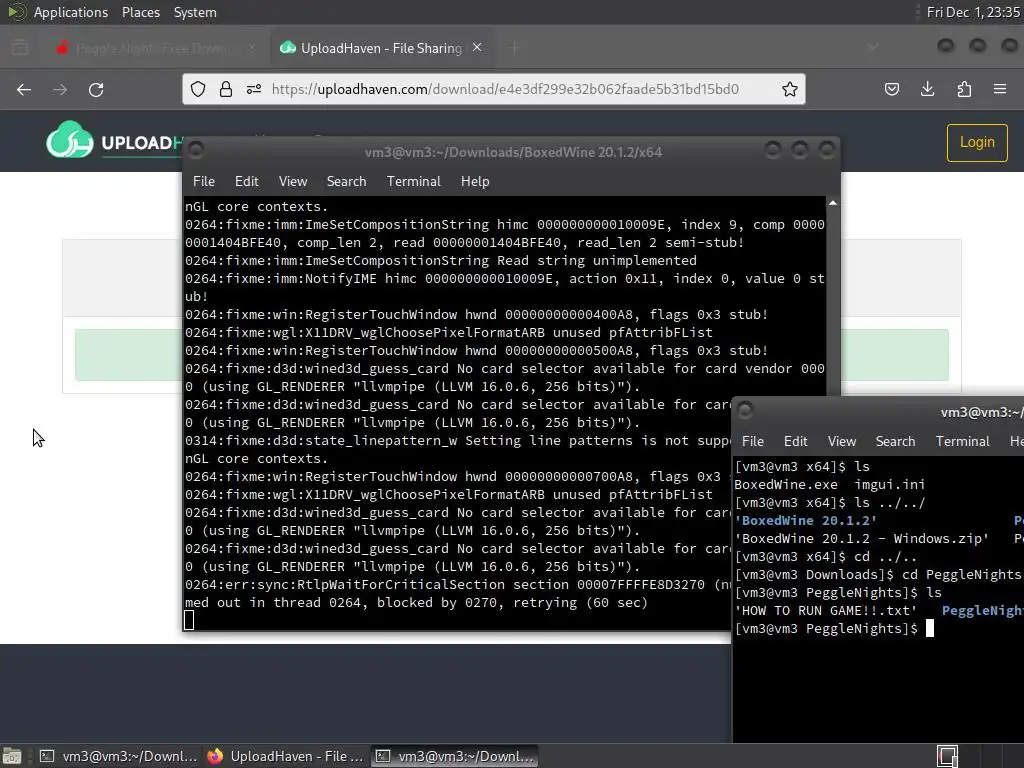Click the browser forward arrow
1024x768 pixels.
click(x=60, y=89)
